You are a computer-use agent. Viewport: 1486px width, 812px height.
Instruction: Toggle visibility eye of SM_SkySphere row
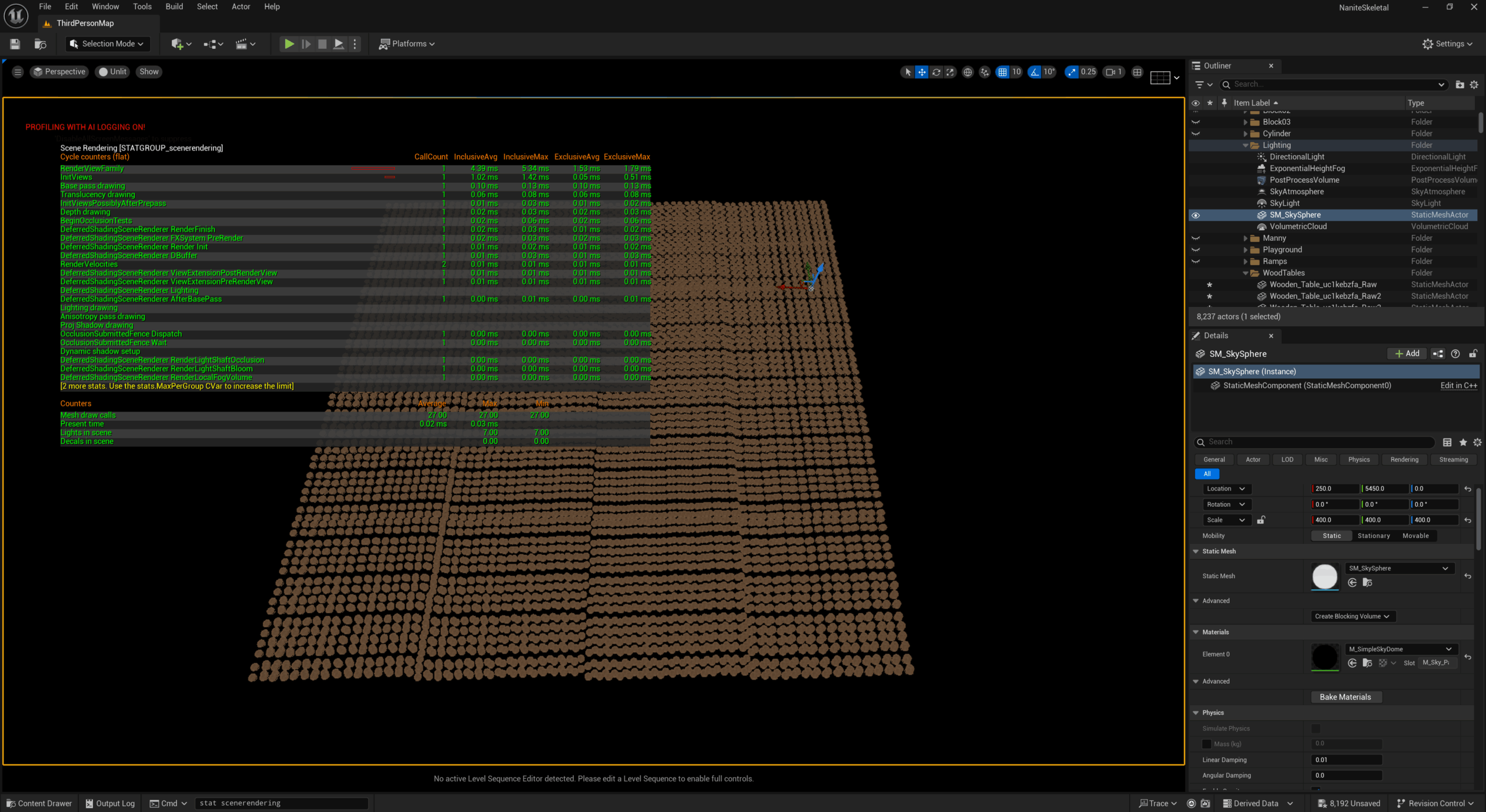click(1196, 215)
